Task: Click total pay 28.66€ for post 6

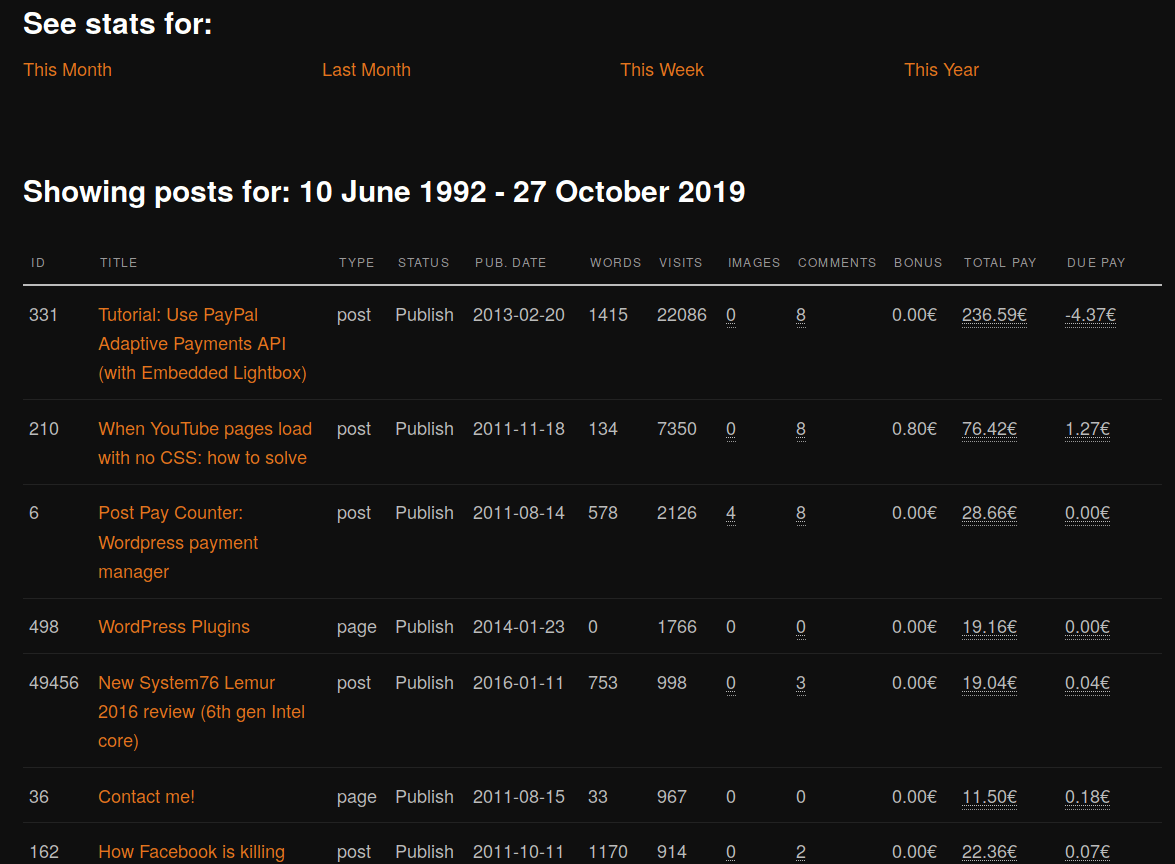Action: point(989,513)
